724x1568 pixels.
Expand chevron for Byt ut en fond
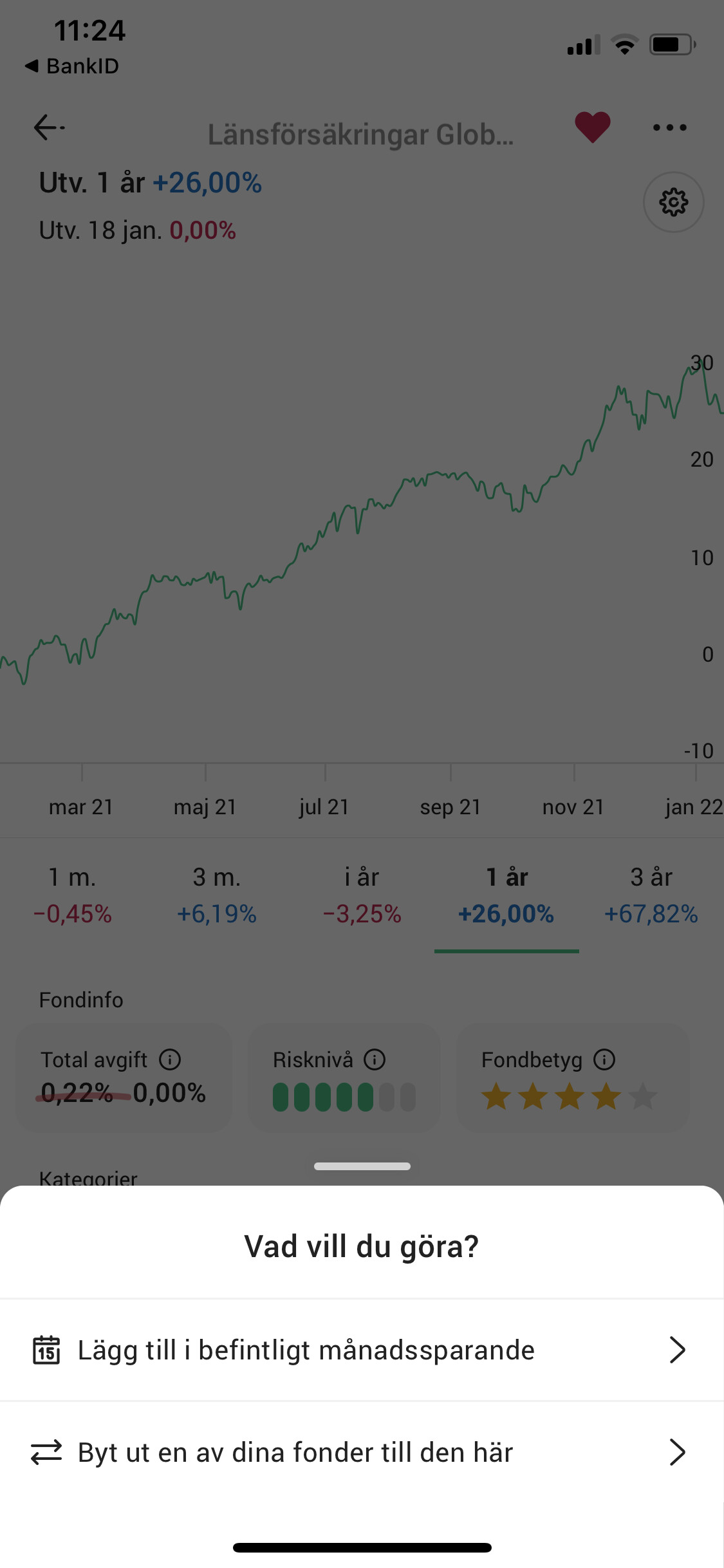click(x=677, y=1452)
